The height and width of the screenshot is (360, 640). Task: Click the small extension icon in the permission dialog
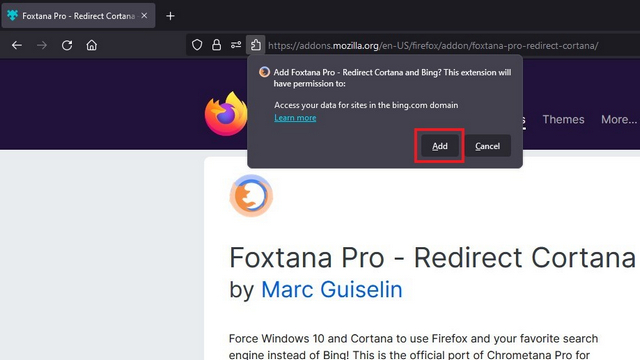(264, 72)
